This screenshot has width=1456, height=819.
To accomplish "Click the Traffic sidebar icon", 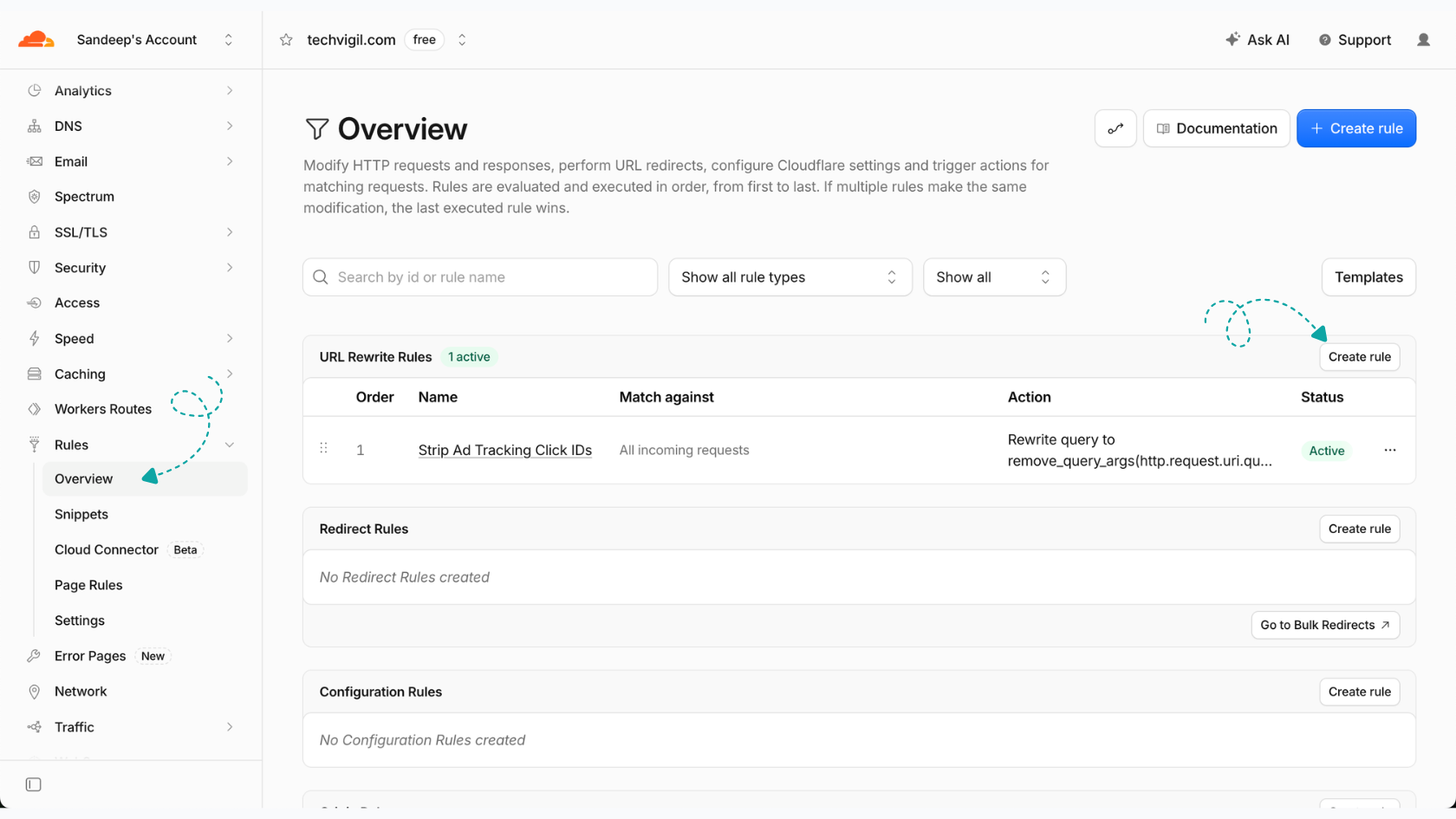I will pyautogui.click(x=35, y=727).
